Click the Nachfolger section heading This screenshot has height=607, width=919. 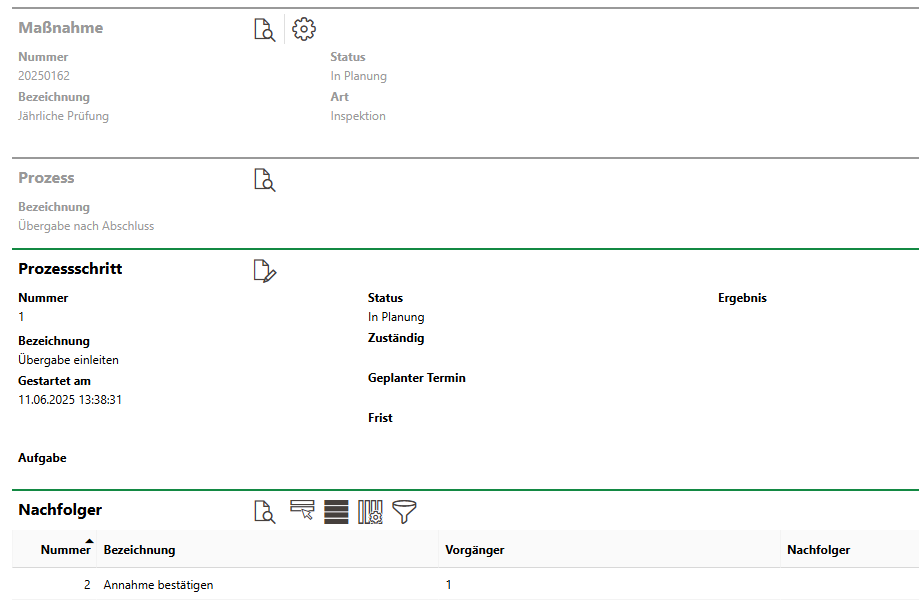click(60, 510)
